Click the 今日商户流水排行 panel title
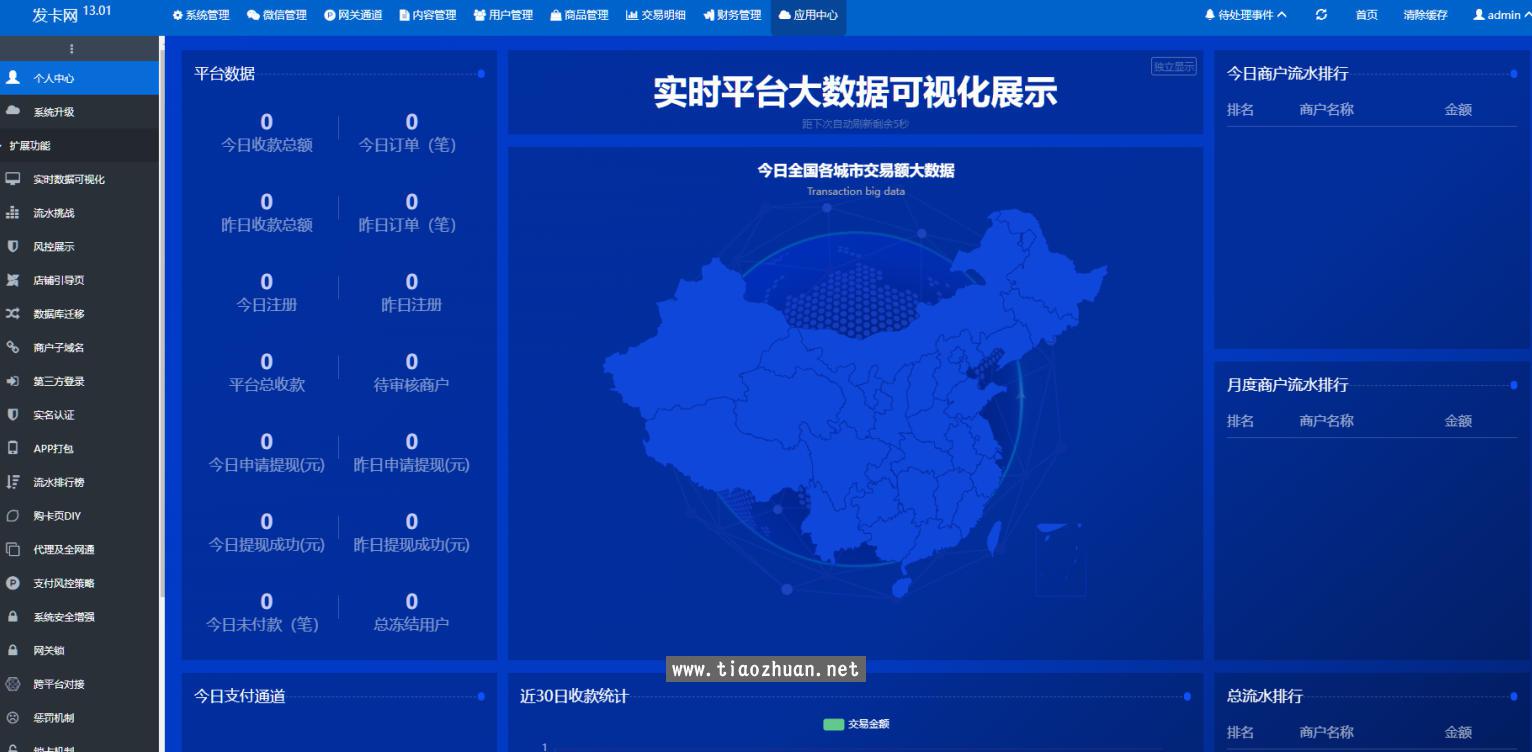This screenshot has width=1532, height=752. 1288,74
